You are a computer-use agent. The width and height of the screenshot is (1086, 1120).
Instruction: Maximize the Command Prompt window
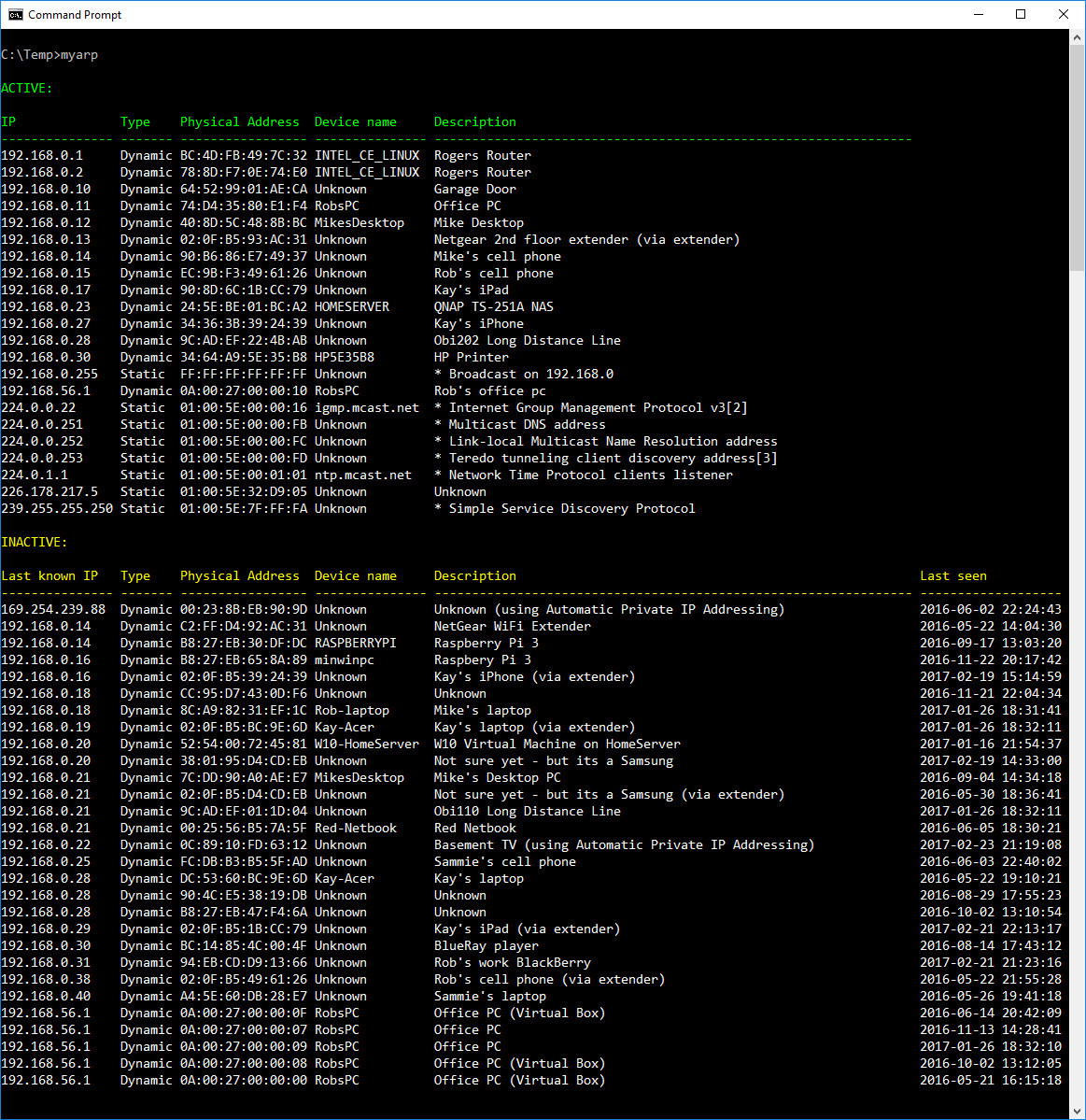[x=1021, y=14]
